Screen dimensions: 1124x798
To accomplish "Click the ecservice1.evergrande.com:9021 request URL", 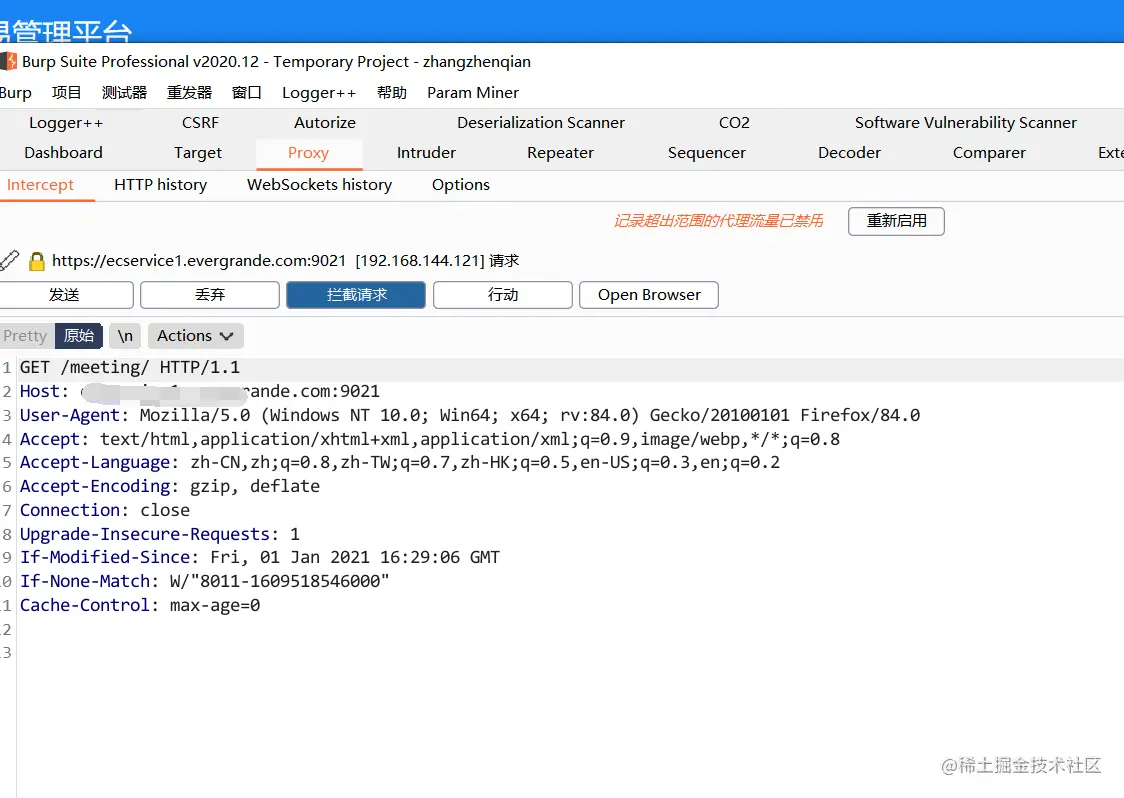I will pyautogui.click(x=199, y=261).
